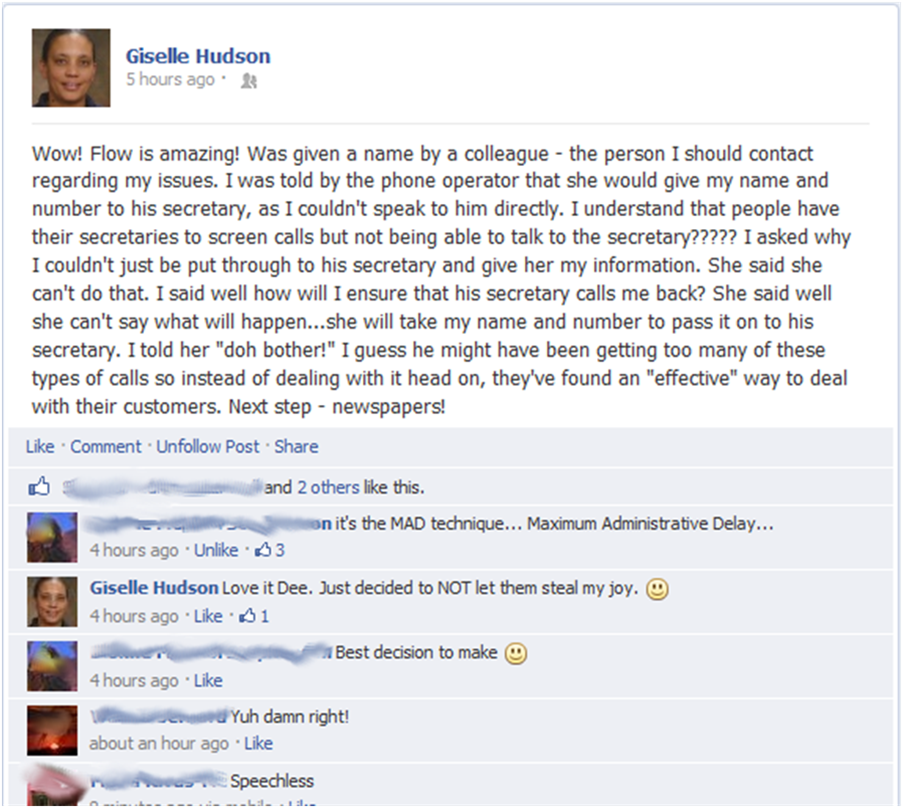The width and height of the screenshot is (903, 808).
Task: Open likes count thumbs-up with 3 on MAD comment
Action: click(270, 550)
